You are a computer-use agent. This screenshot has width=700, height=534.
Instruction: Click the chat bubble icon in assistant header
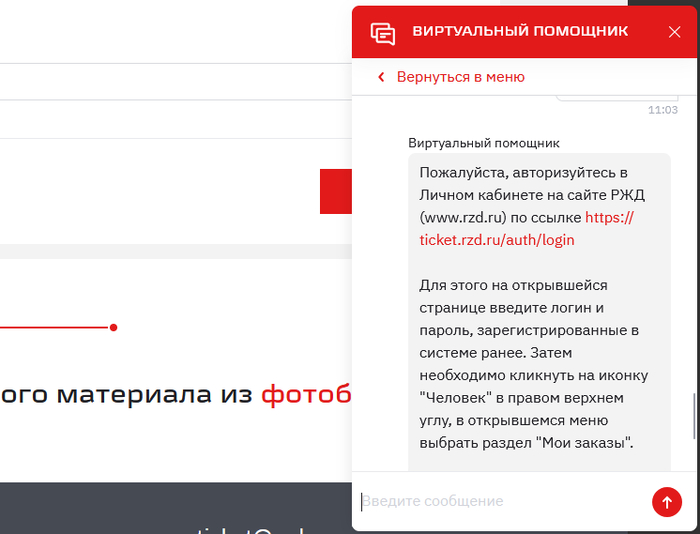(383, 32)
